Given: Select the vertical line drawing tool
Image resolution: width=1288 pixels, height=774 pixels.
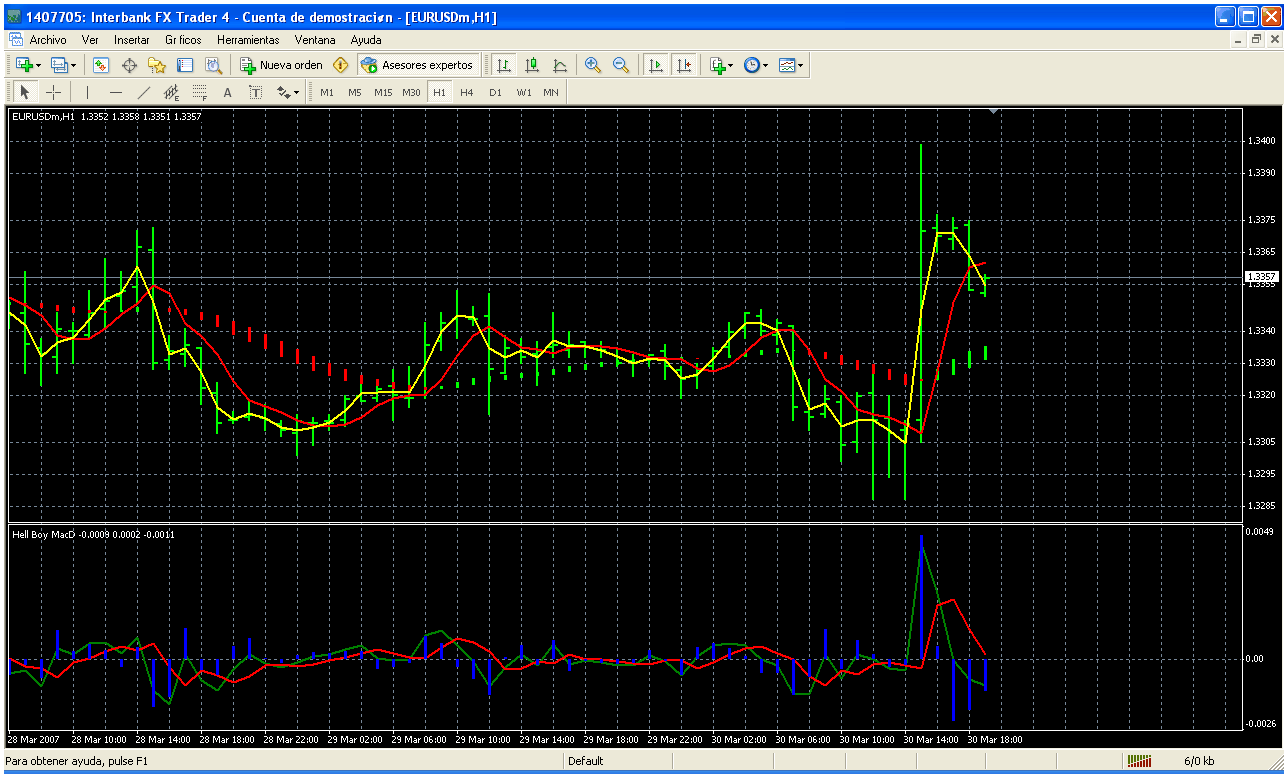Looking at the screenshot, I should click(88, 92).
